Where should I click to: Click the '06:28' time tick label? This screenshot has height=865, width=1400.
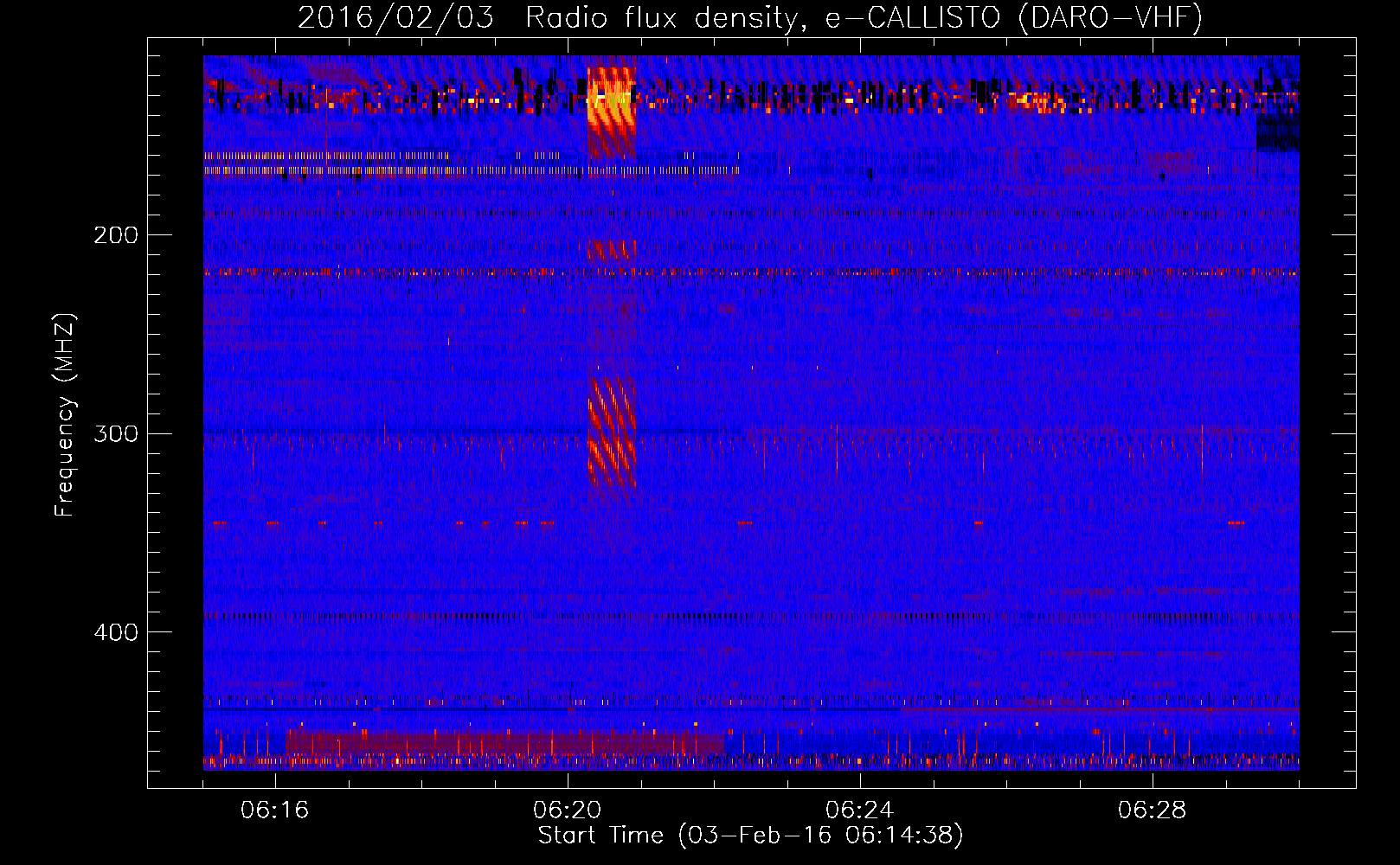click(1153, 811)
